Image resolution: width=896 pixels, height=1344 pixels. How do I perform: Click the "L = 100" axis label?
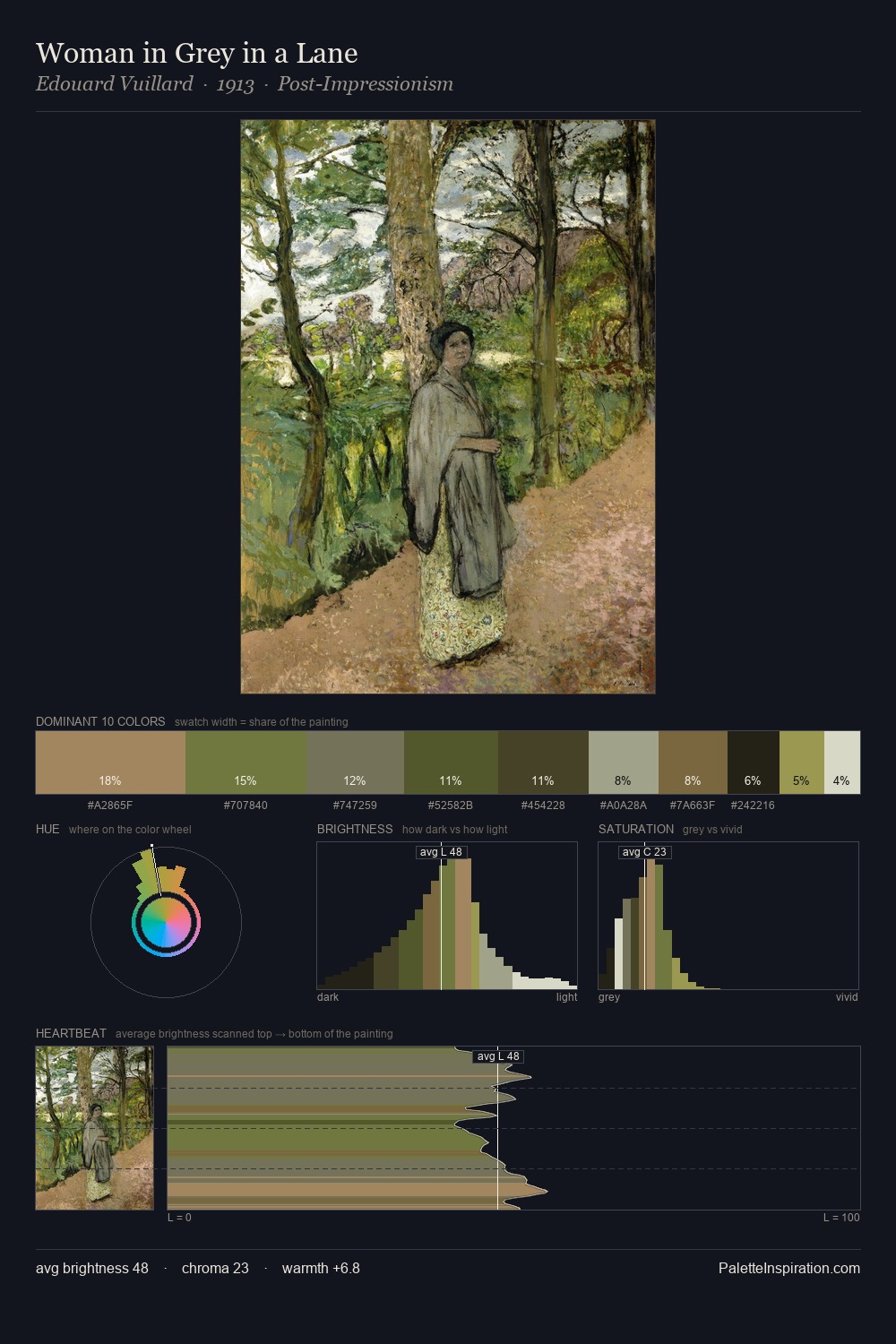click(x=841, y=1218)
